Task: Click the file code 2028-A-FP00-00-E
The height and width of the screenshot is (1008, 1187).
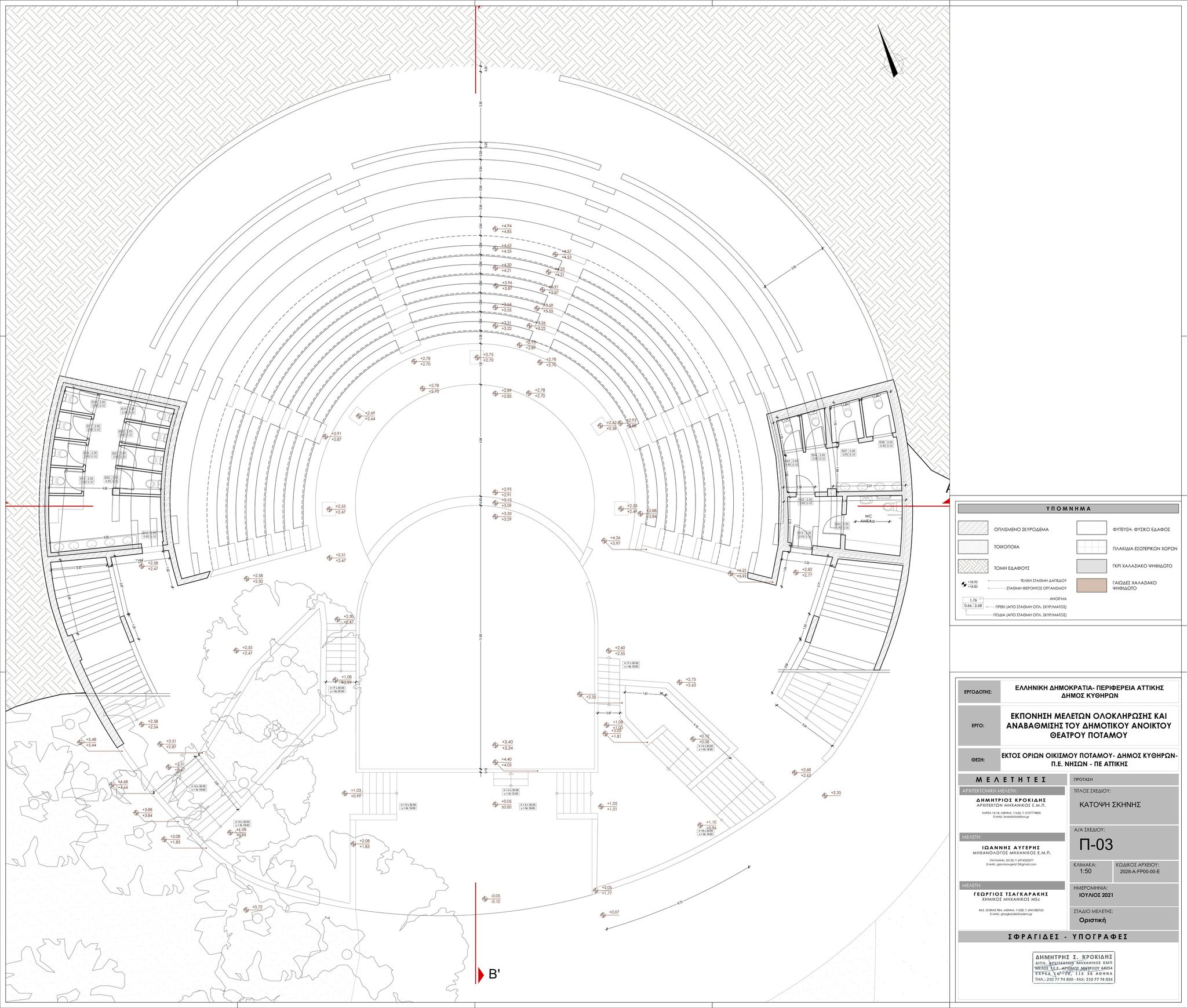Action: point(1140,871)
